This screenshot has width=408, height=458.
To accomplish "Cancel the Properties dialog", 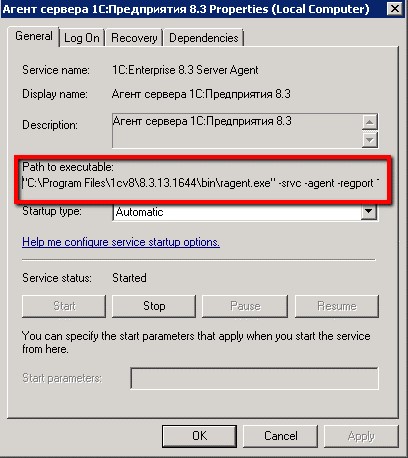I will tap(280, 436).
